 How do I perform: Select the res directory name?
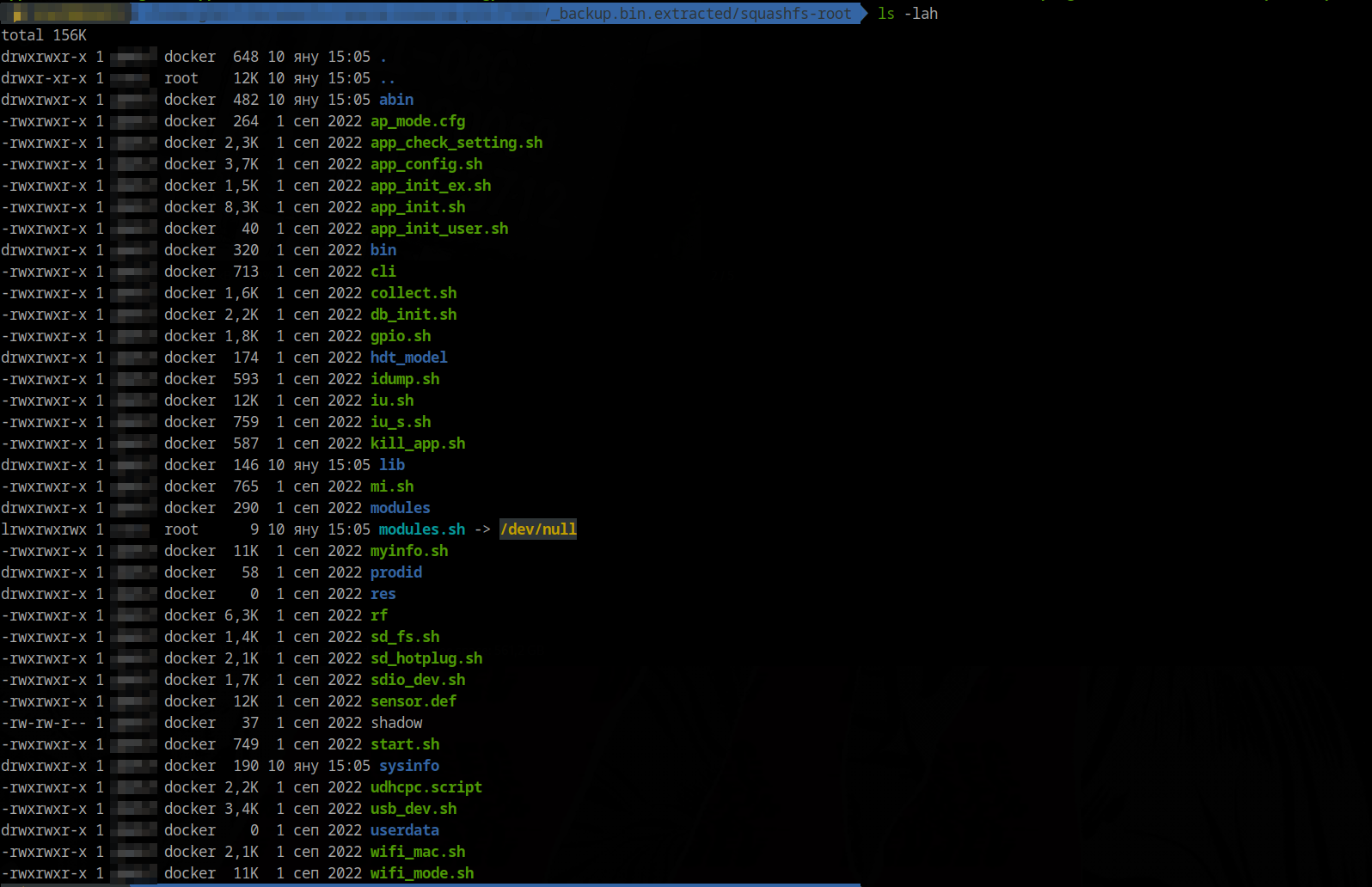click(383, 594)
